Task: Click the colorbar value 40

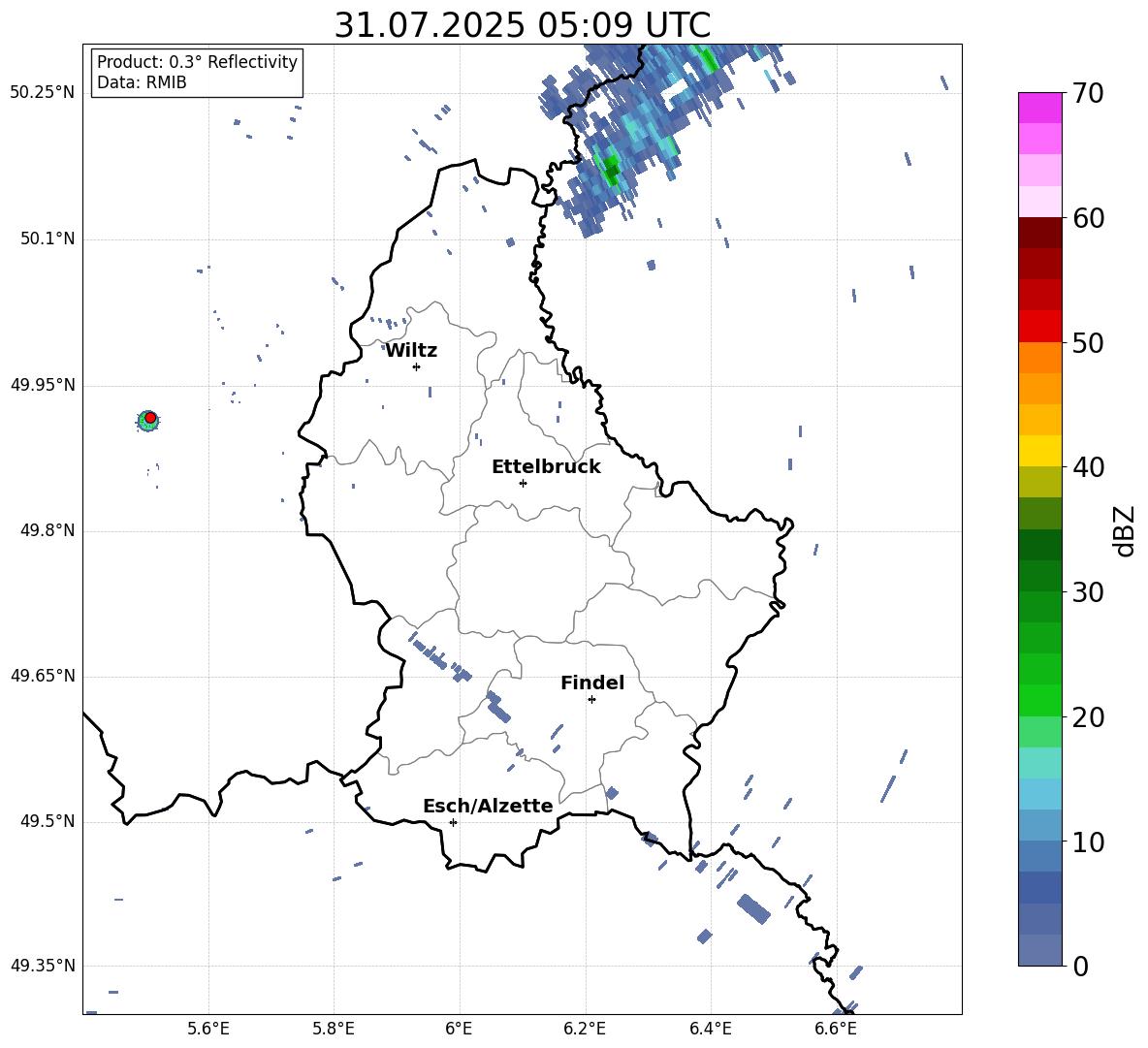Action: [x=1088, y=467]
